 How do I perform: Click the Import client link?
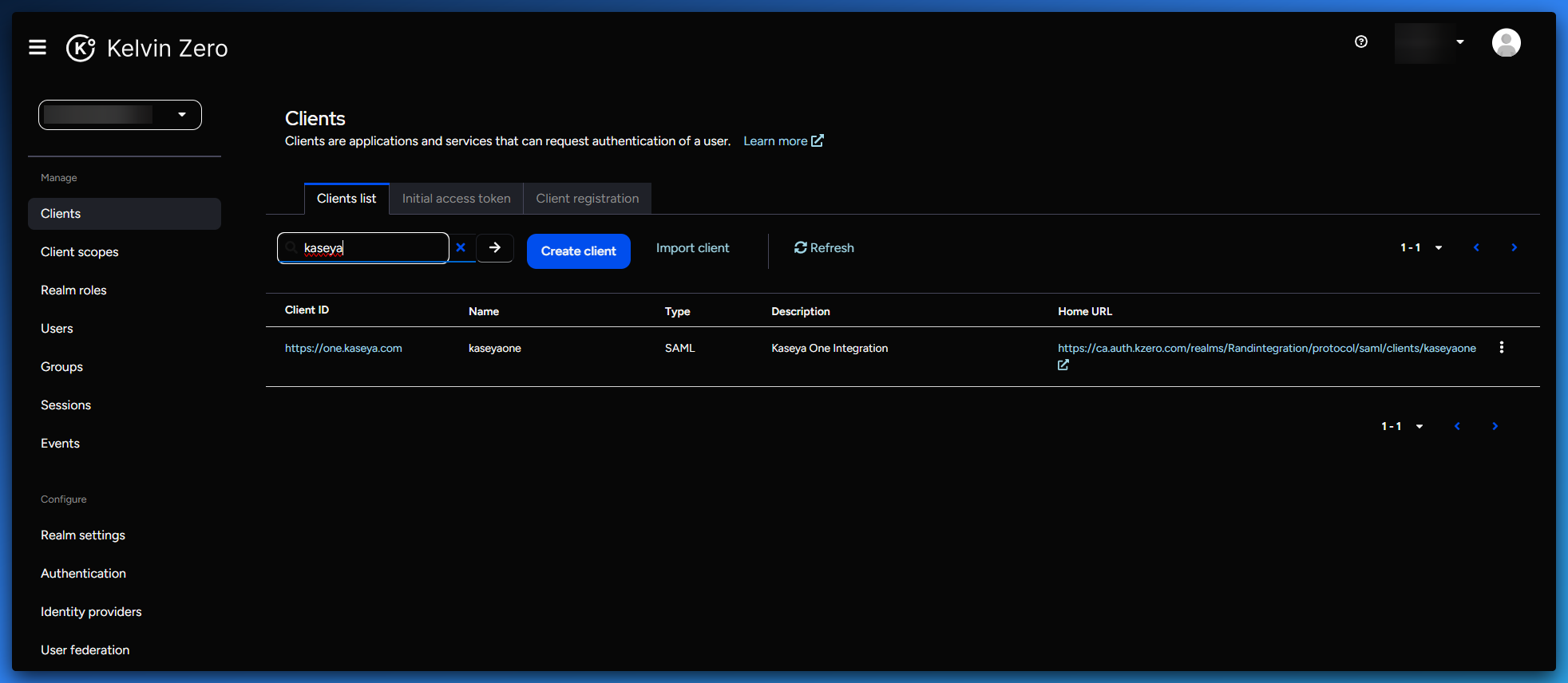[x=692, y=248]
